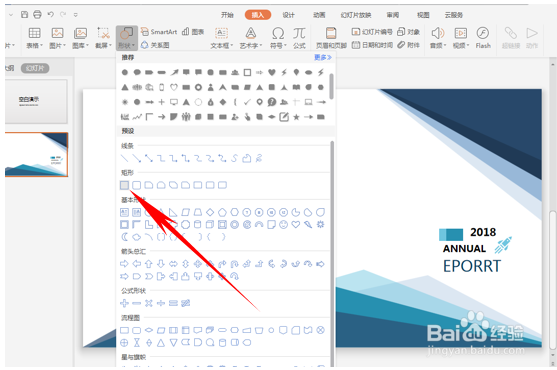557x370 pixels.
Task: Select the second slide thumbnail with blue design
Action: point(36,155)
